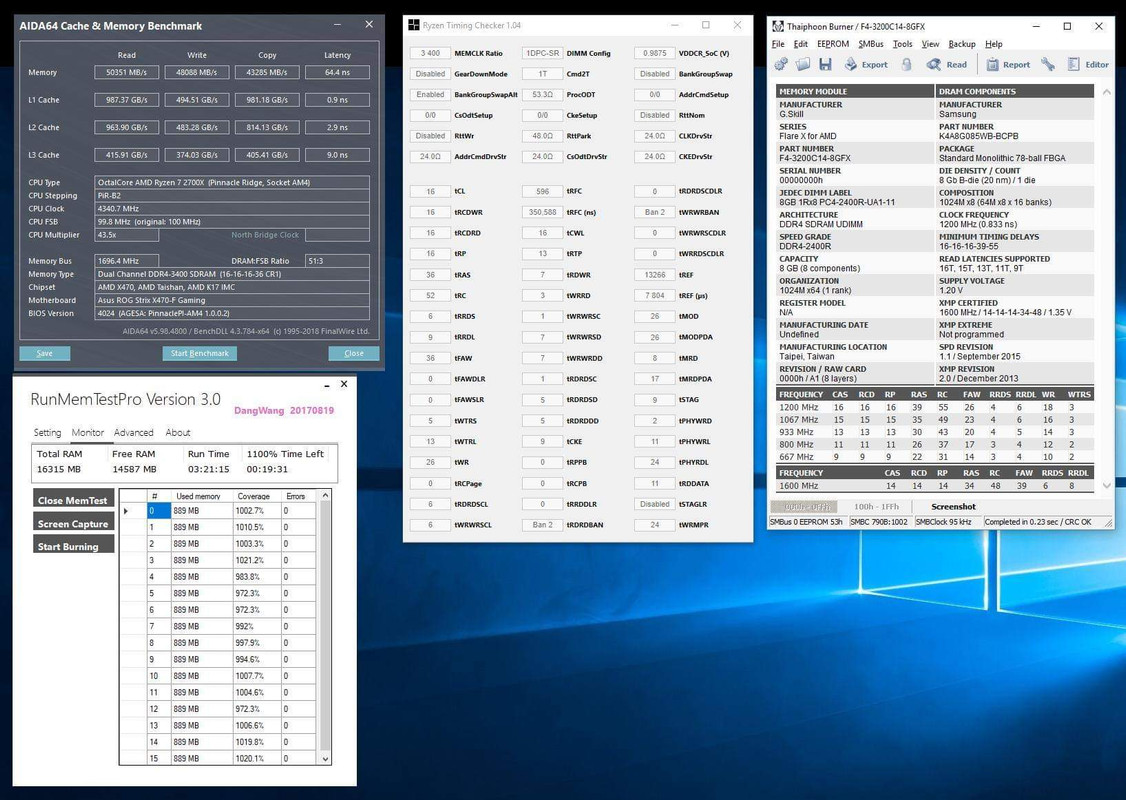
Task: Open the Backup menu
Action: [962, 44]
